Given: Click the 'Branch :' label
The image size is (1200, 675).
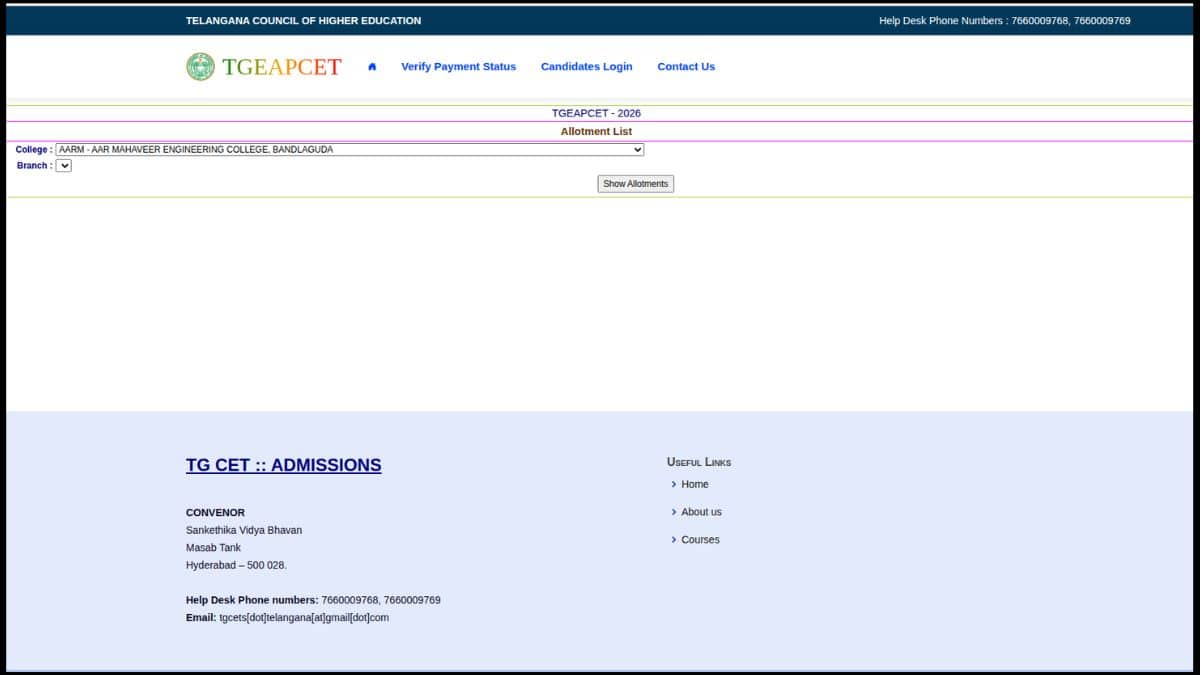Looking at the screenshot, I should pos(34,166).
